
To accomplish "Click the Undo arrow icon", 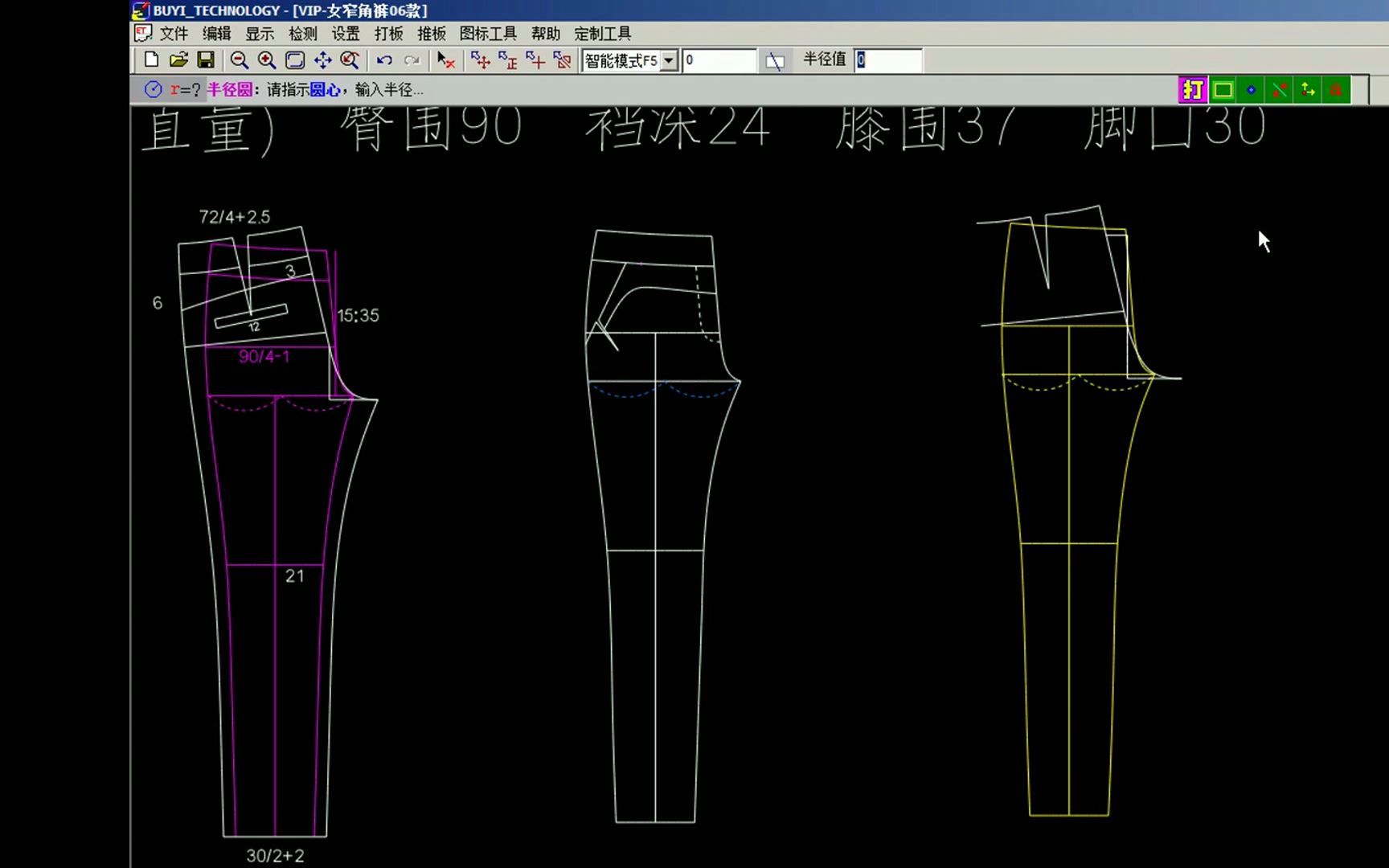I will 384,60.
